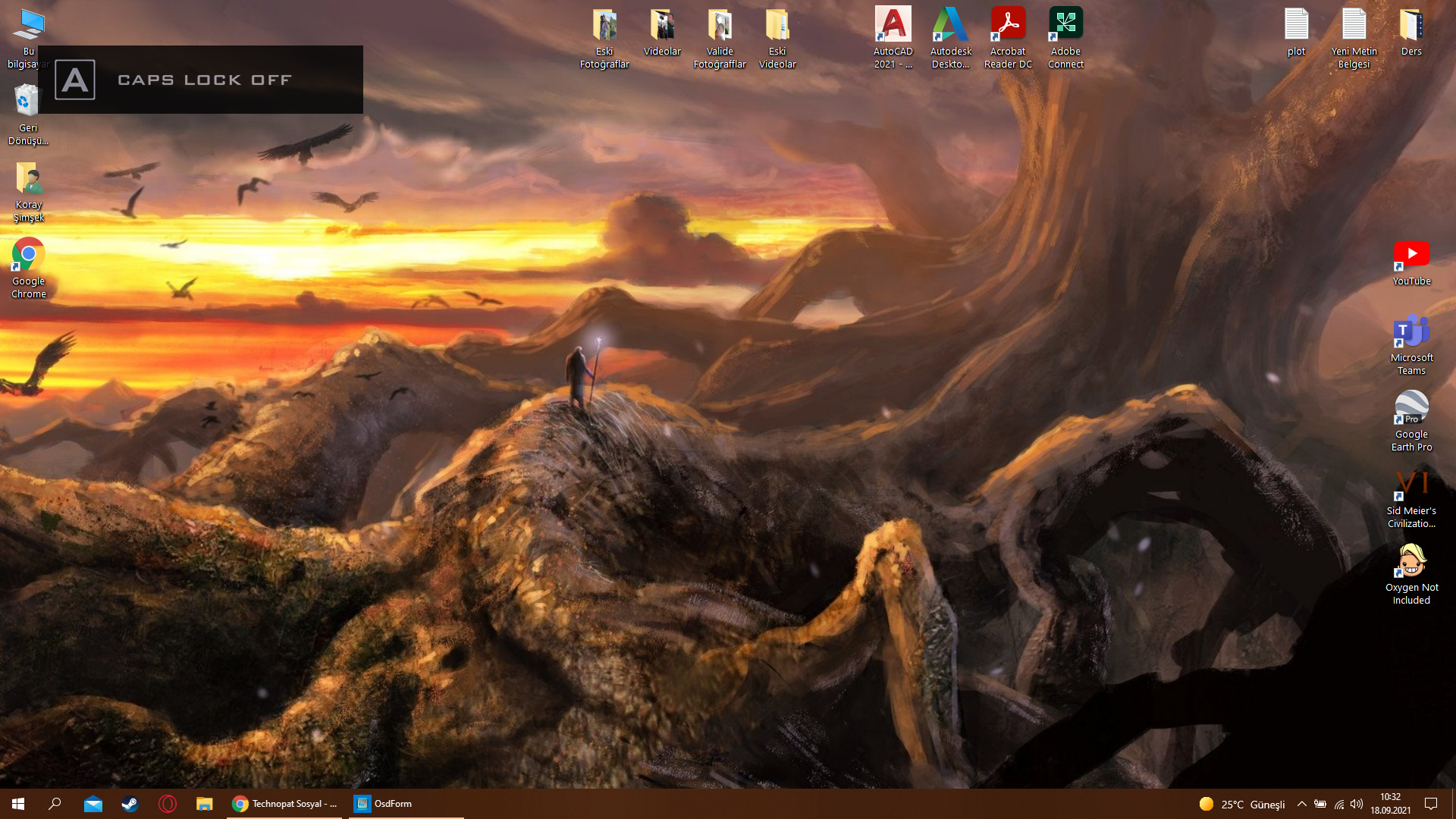Click Sid Meier's Civilization VI icon
This screenshot has width=1456, height=819.
click(1411, 486)
